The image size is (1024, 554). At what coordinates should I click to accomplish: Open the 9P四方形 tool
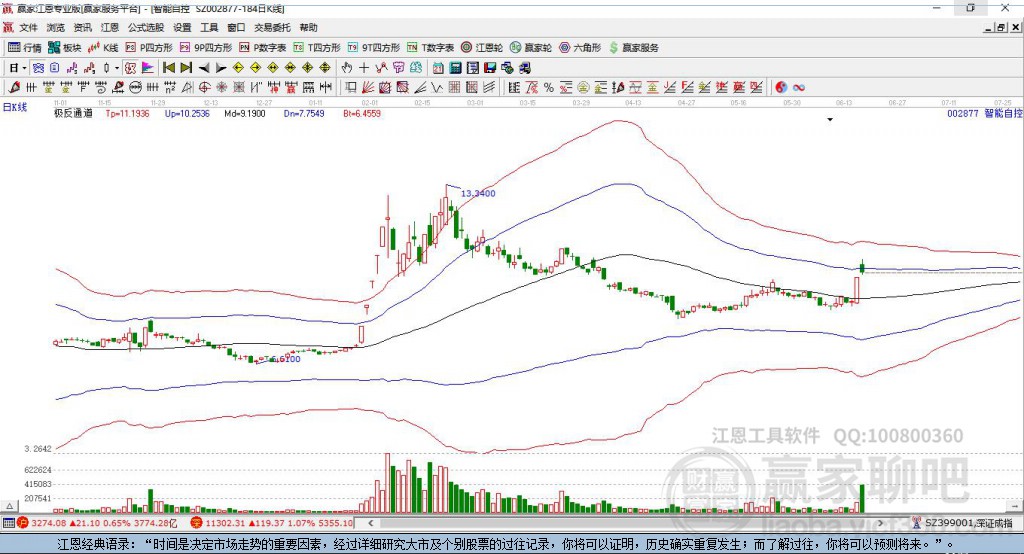point(206,48)
